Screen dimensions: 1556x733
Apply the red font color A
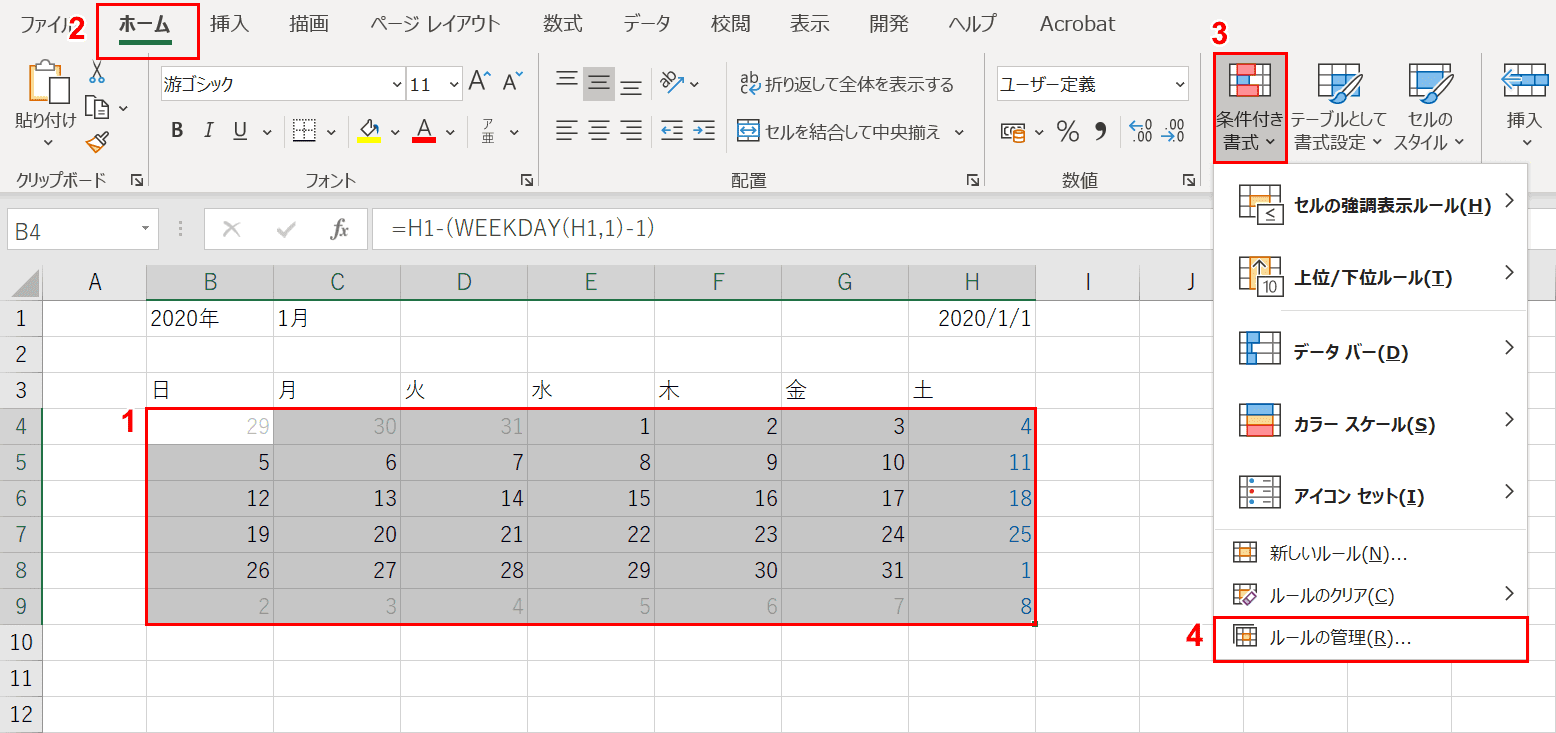(424, 131)
